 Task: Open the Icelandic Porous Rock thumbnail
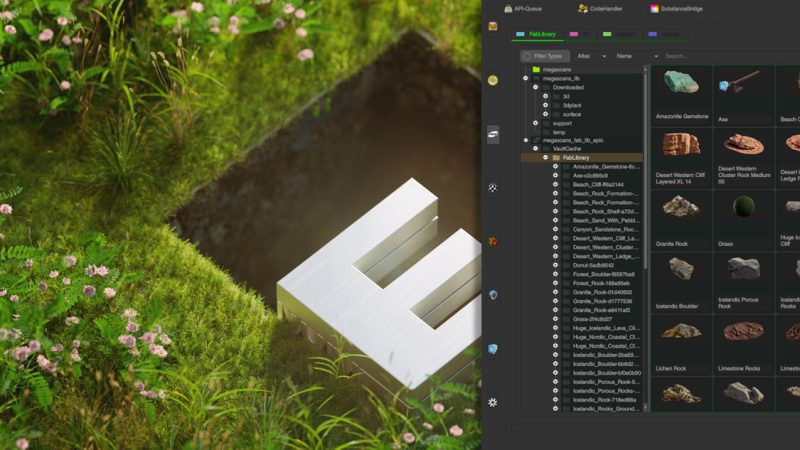743,282
